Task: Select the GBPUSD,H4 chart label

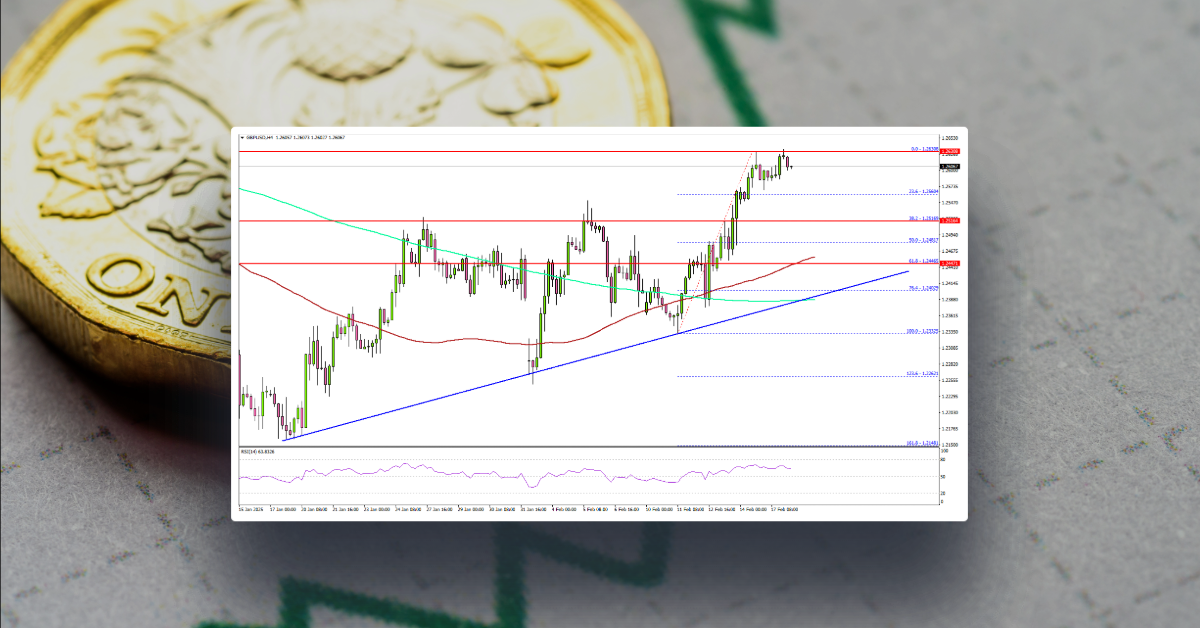Action: pyautogui.click(x=263, y=137)
